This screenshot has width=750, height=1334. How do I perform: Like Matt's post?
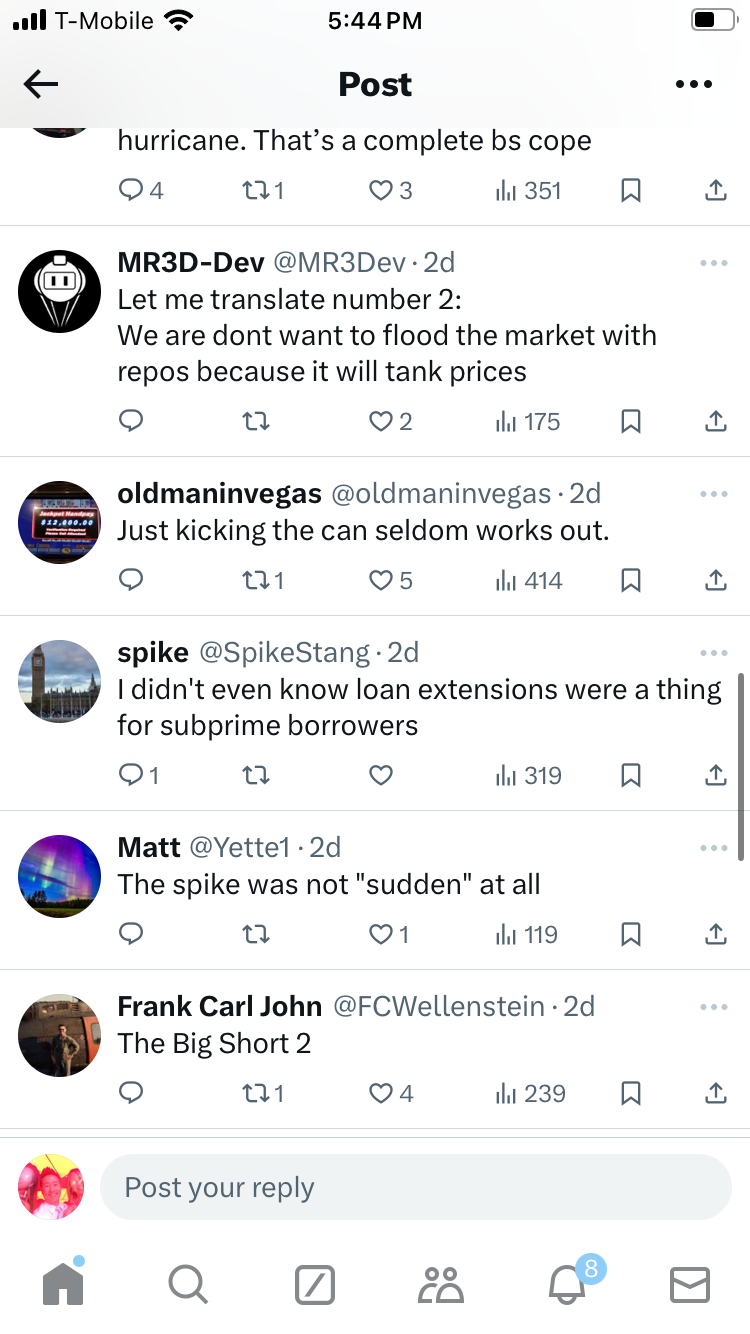pyautogui.click(x=381, y=935)
